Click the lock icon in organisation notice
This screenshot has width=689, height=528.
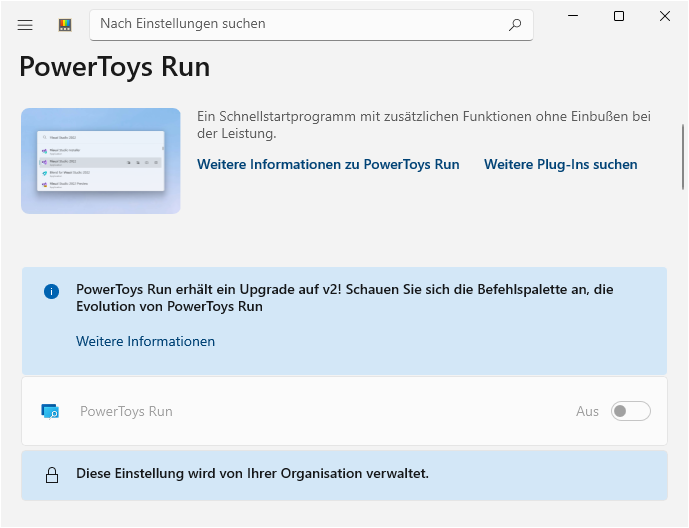pos(52,475)
